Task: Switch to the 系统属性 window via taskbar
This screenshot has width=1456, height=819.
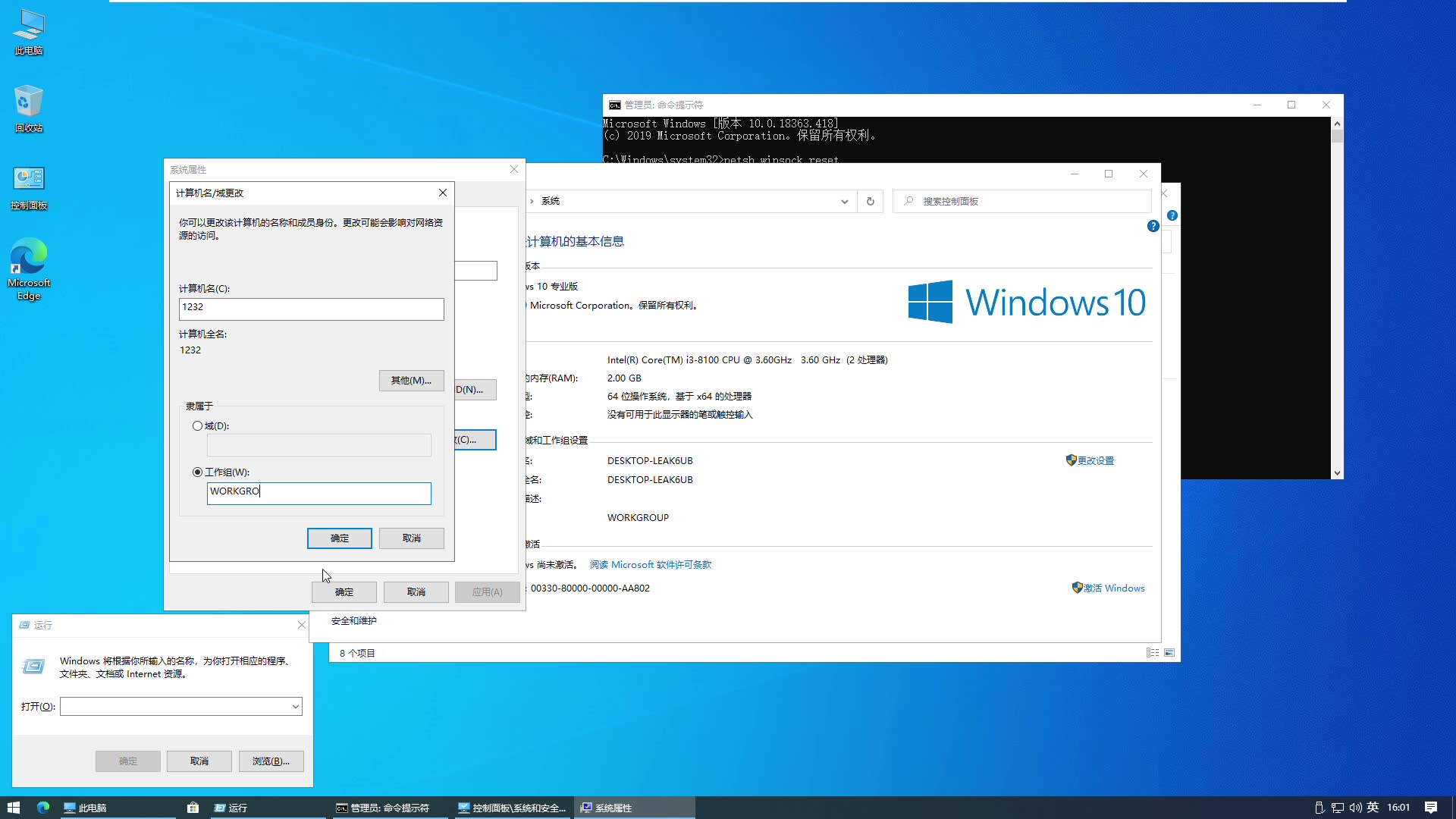Action: 634,808
